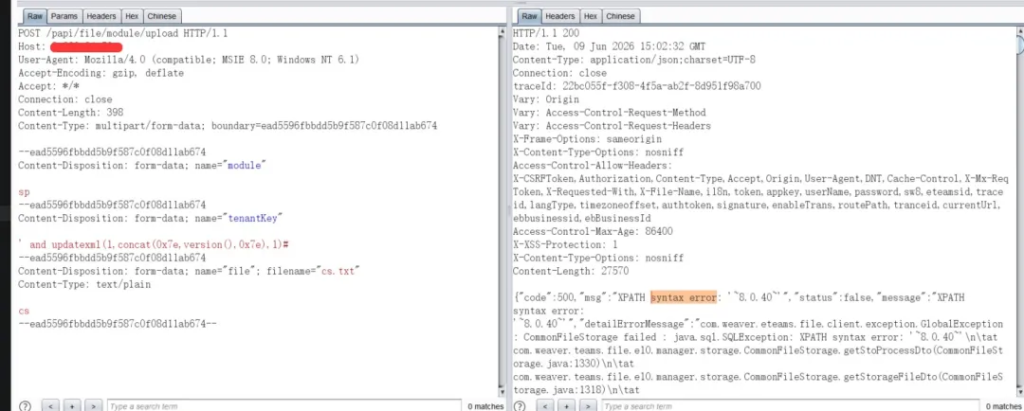Open the request Chinese tab
This screenshot has width=1024, height=411.
(x=162, y=16)
